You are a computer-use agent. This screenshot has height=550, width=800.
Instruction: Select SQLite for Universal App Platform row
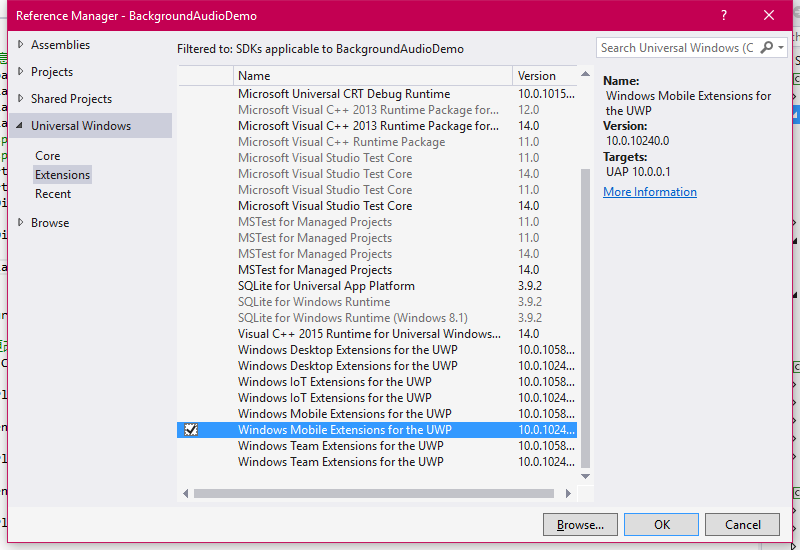pos(377,286)
